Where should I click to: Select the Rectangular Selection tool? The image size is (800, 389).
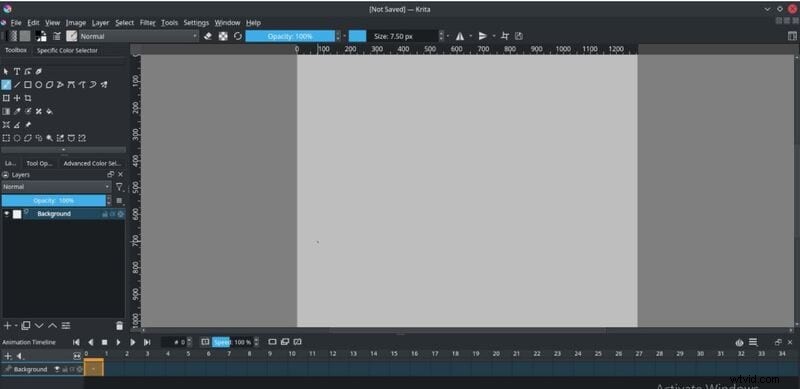(x=6, y=138)
